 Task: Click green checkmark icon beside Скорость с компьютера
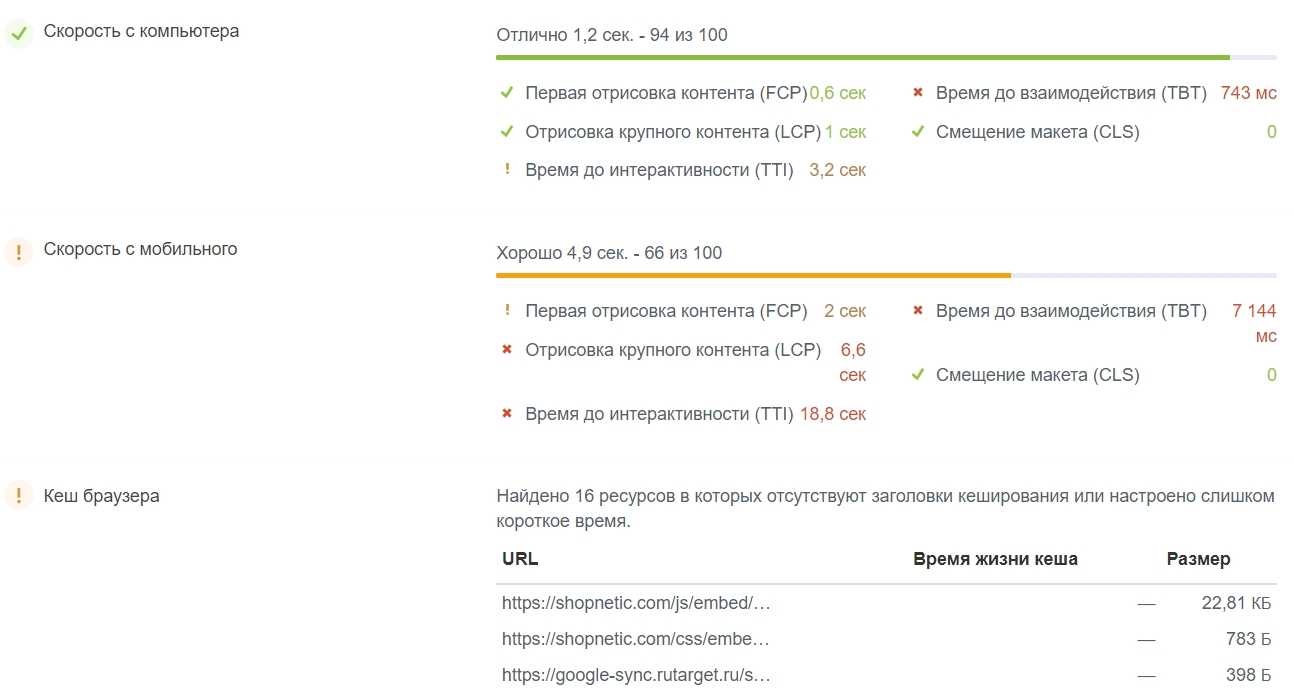click(x=18, y=33)
